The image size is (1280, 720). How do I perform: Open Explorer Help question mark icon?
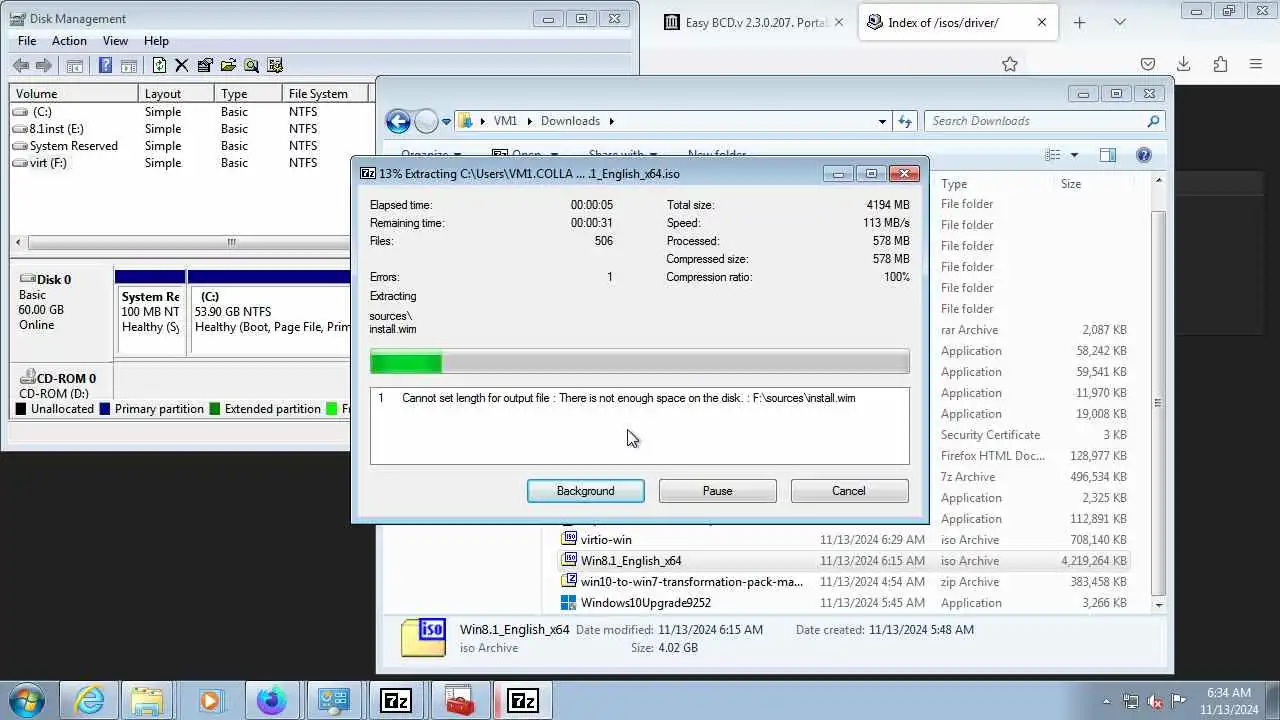pyautogui.click(x=1144, y=155)
